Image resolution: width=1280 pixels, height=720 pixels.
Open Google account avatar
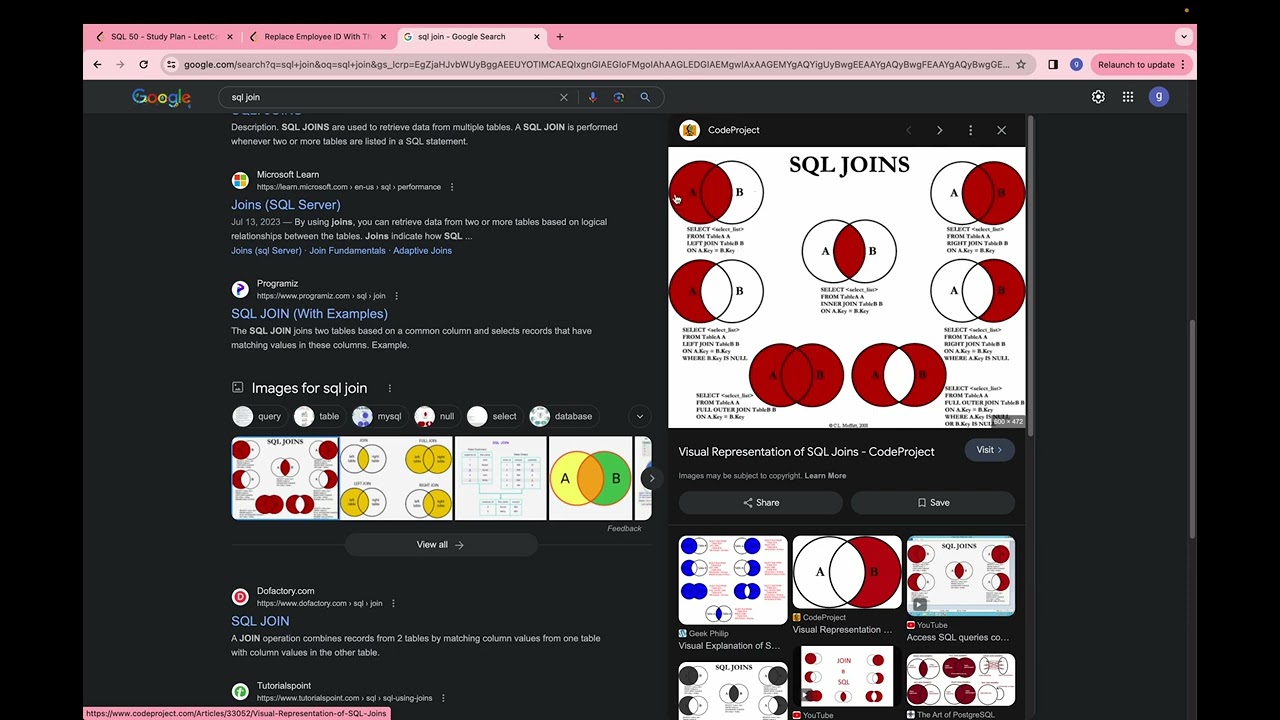(x=1159, y=97)
